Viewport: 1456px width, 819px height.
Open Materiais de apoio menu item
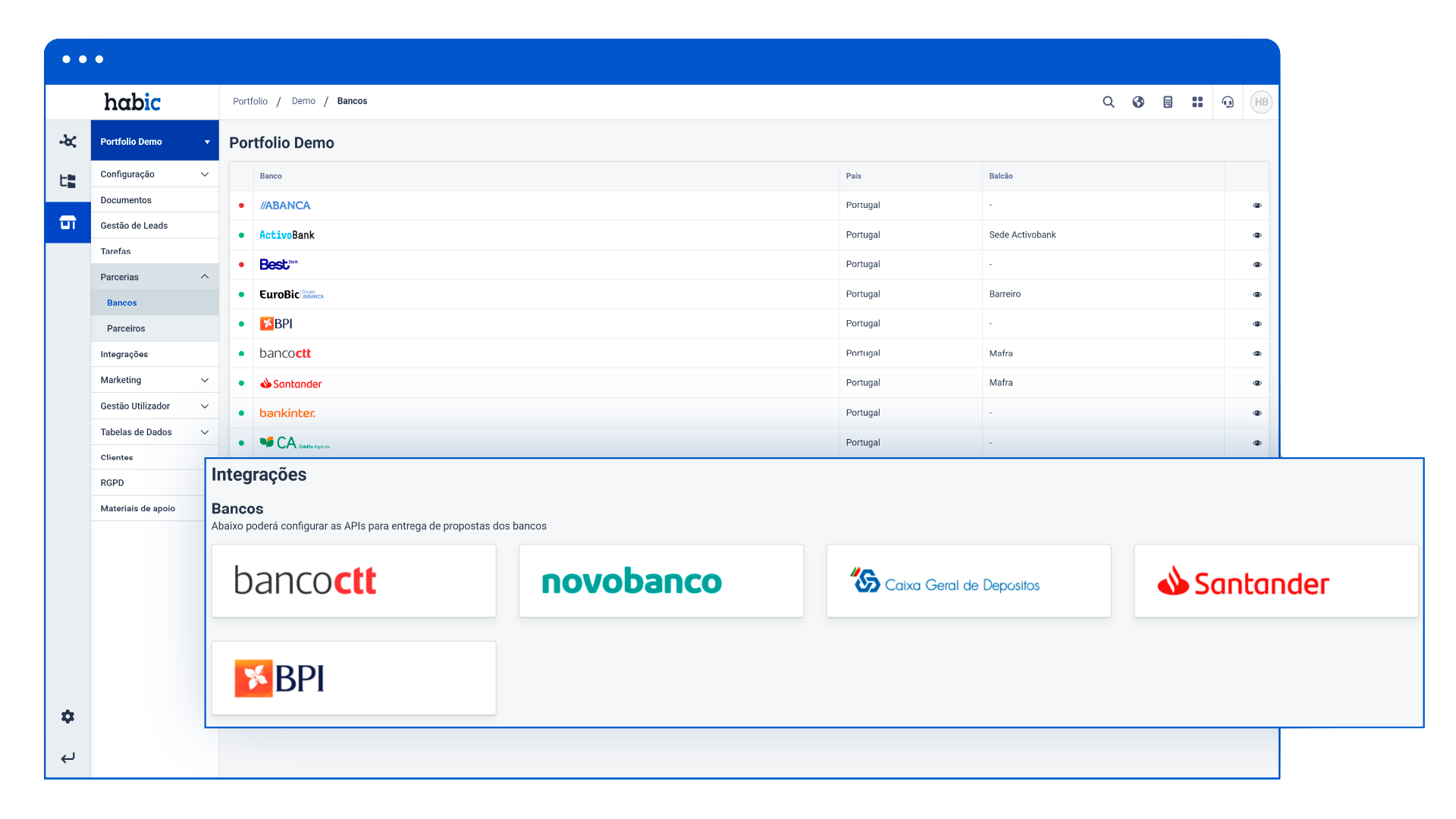click(148, 509)
